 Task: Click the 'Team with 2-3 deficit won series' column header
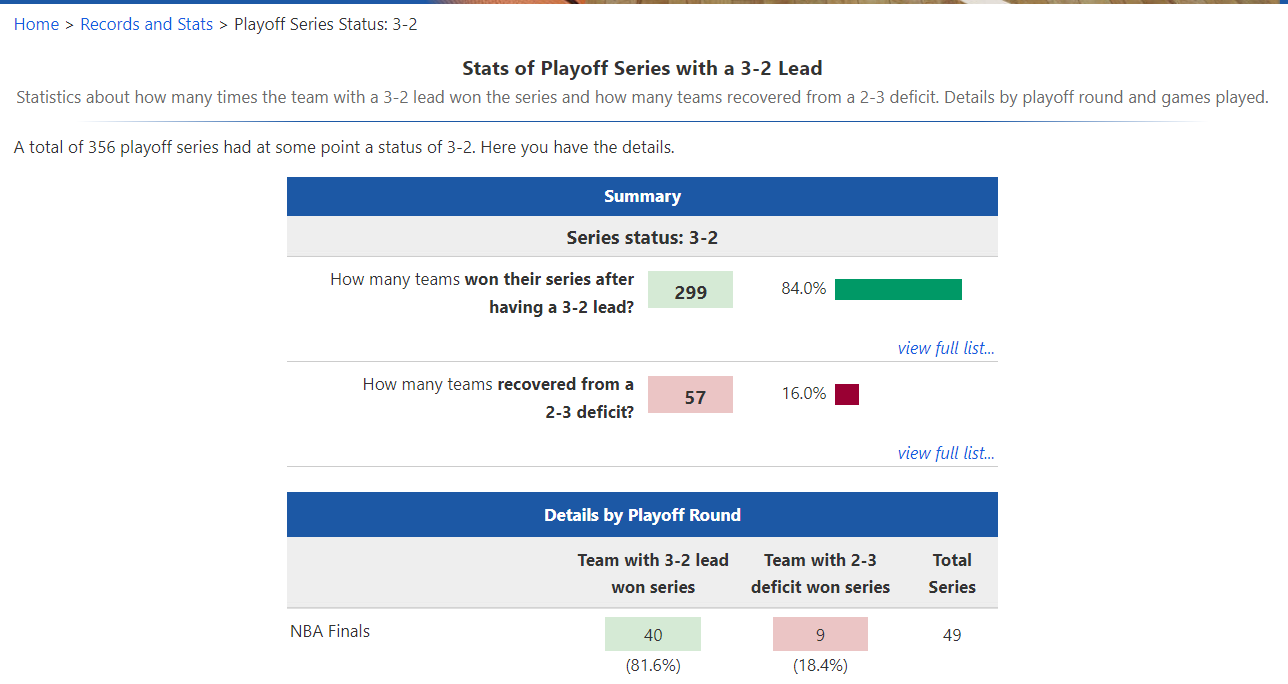coord(820,573)
